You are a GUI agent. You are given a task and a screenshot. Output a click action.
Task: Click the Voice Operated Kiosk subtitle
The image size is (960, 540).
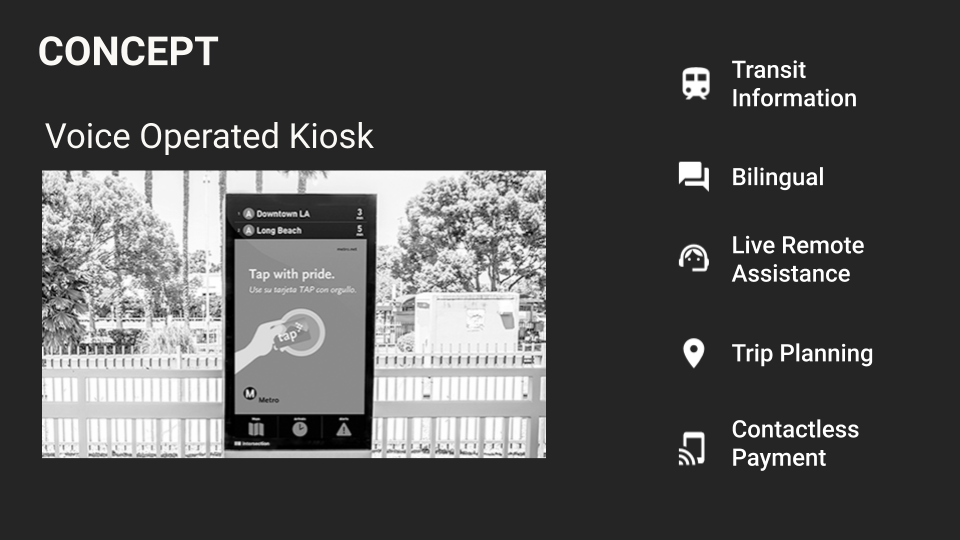(x=209, y=136)
